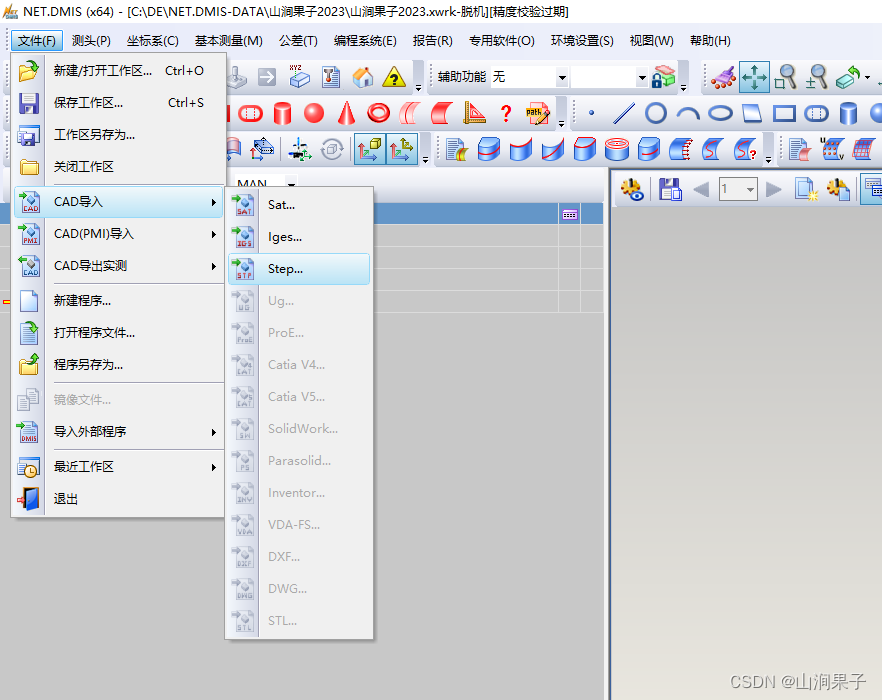The width and height of the screenshot is (882, 700).
Task: Open the 公差(T) menu
Action: point(298,41)
